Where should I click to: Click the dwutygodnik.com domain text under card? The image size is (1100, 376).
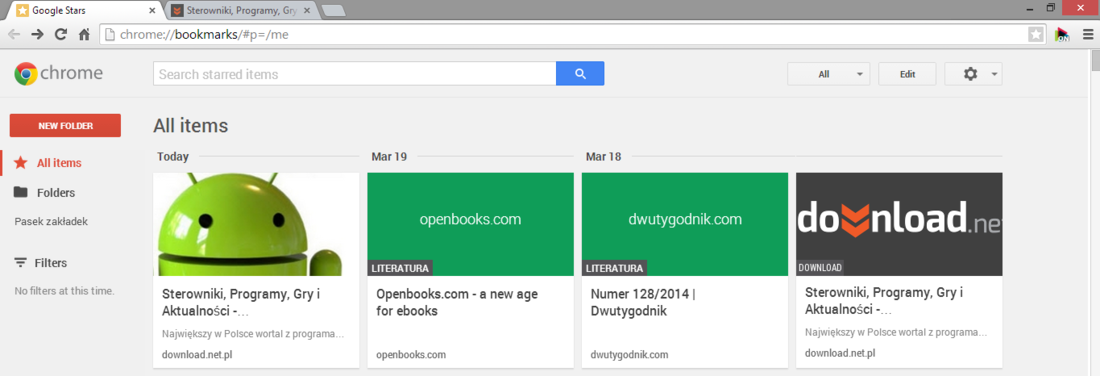pyautogui.click(x=629, y=355)
